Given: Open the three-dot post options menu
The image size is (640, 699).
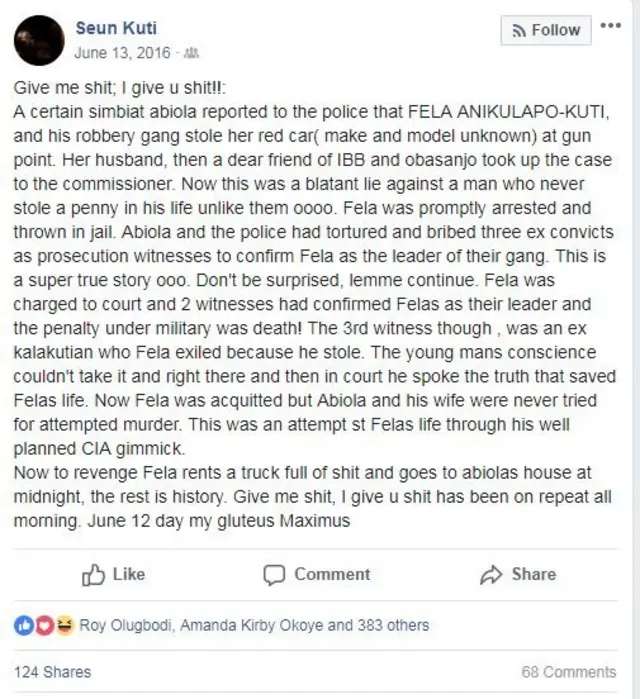Looking at the screenshot, I should (x=610, y=25).
